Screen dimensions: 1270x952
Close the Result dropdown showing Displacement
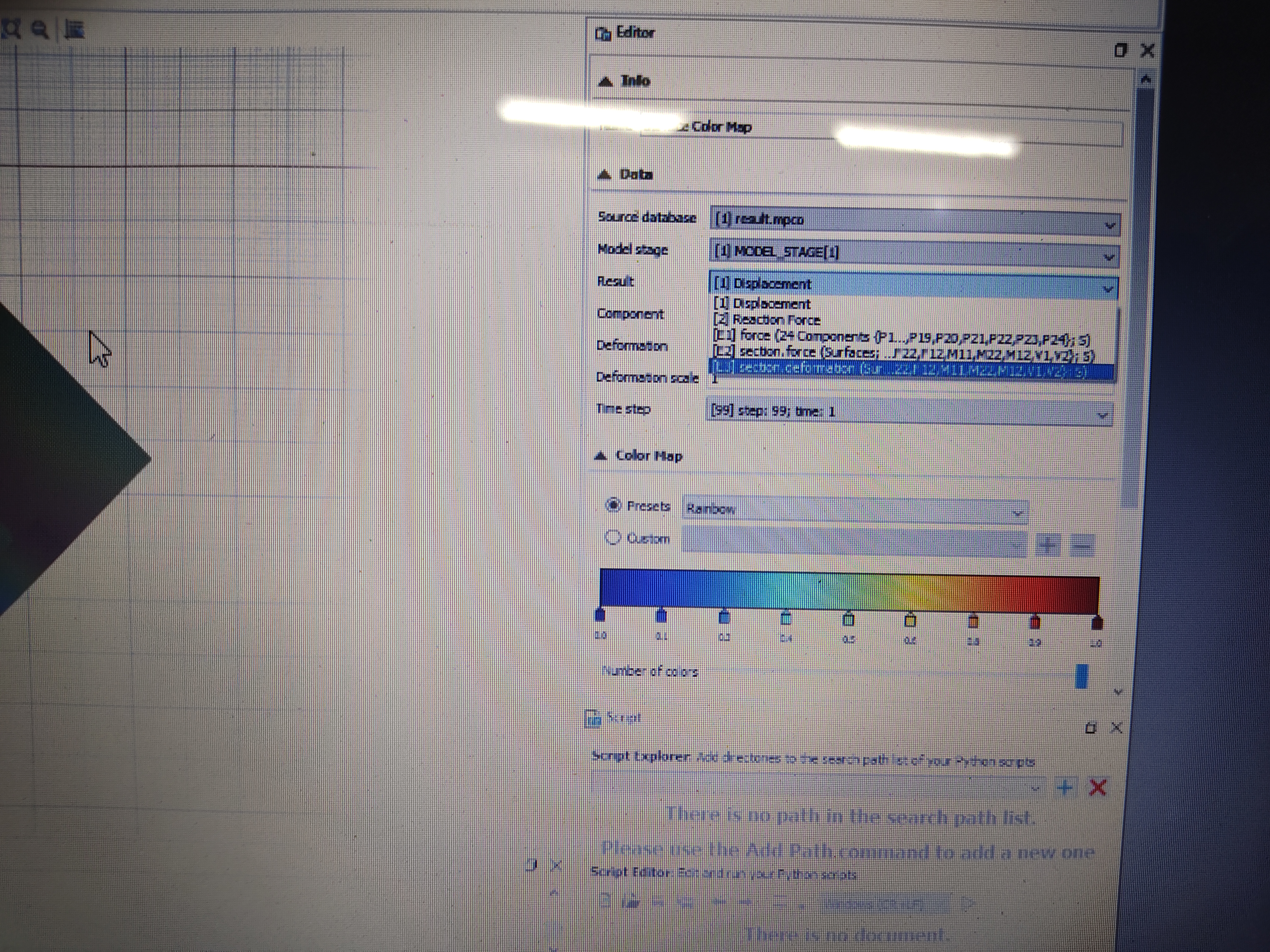click(913, 285)
